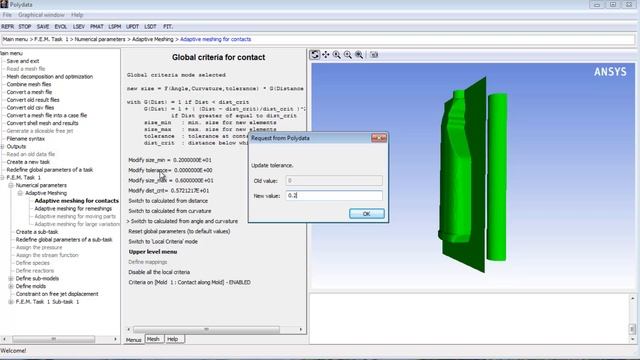This screenshot has height=360, width=640.
Task: Click Disable all the local criteria
Action: [x=159, y=272]
